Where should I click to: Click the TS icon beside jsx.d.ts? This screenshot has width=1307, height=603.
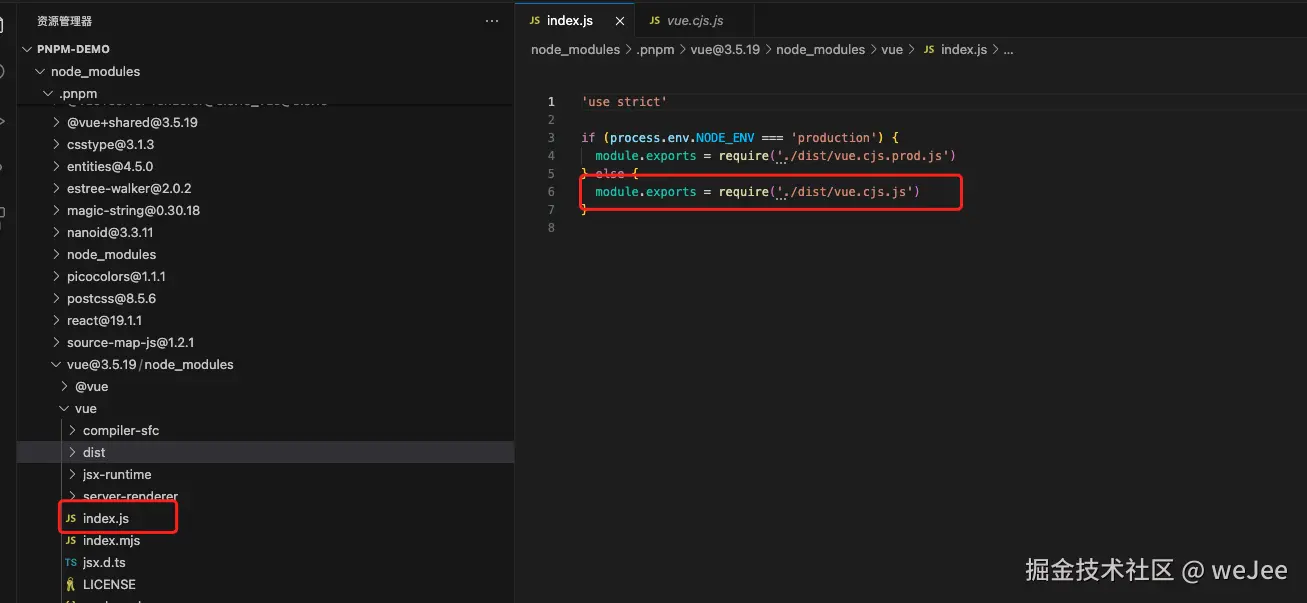[71, 562]
